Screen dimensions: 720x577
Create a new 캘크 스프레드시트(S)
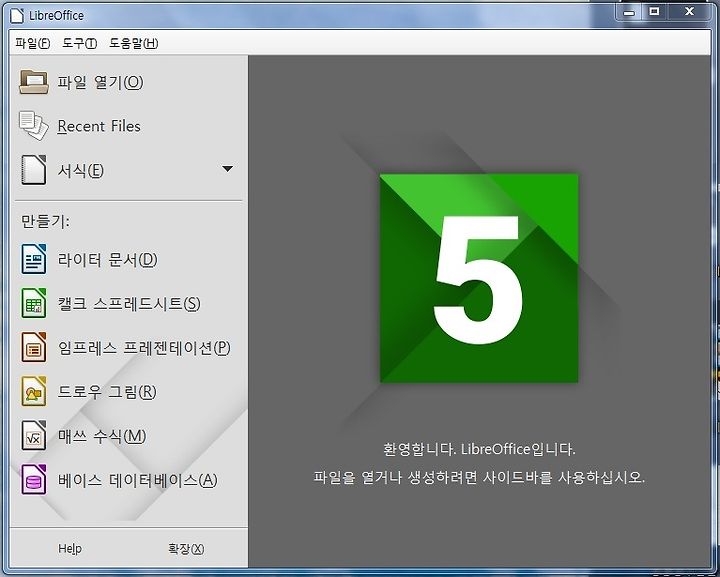tap(129, 304)
